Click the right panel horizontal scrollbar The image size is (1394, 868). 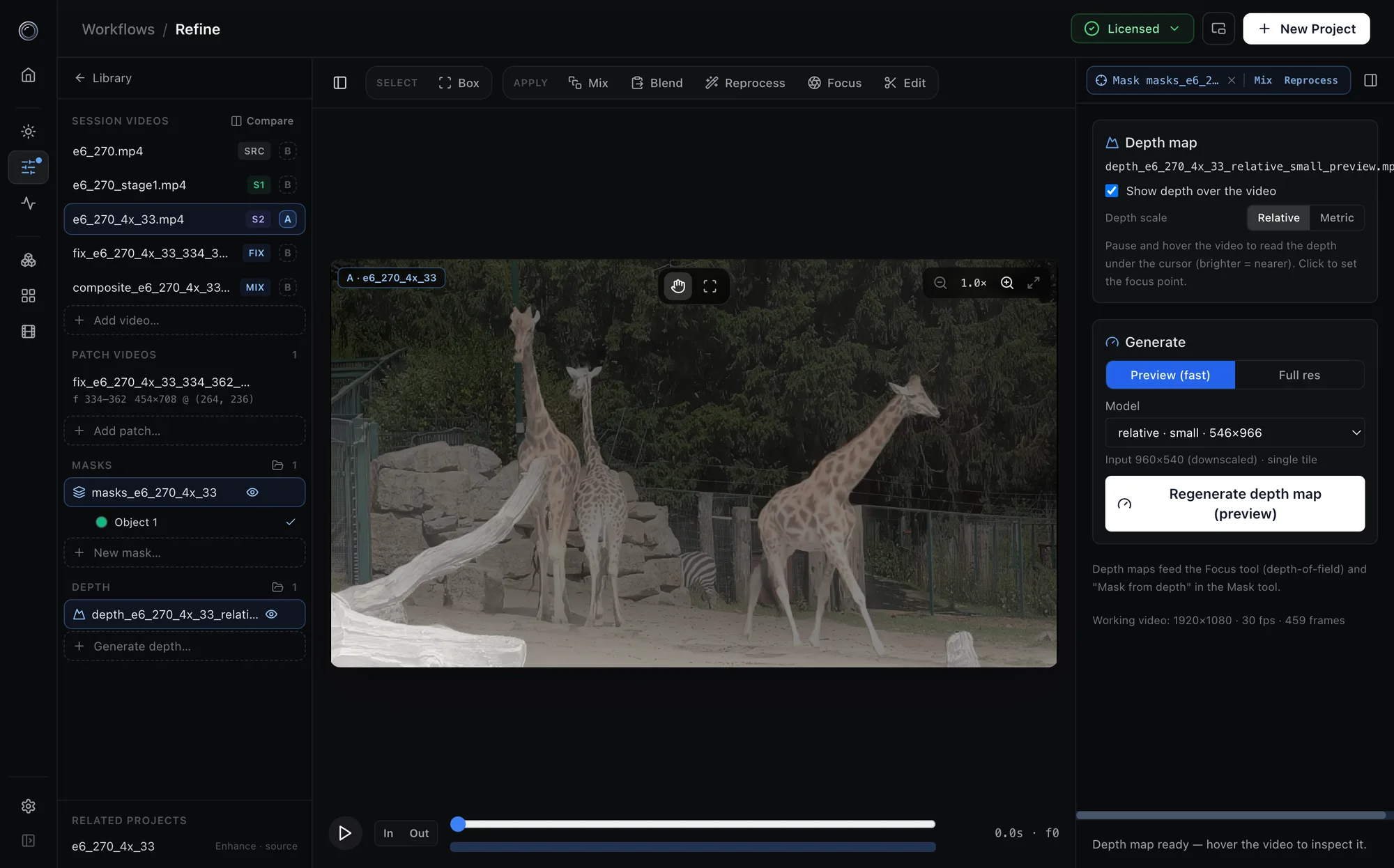[x=1231, y=815]
